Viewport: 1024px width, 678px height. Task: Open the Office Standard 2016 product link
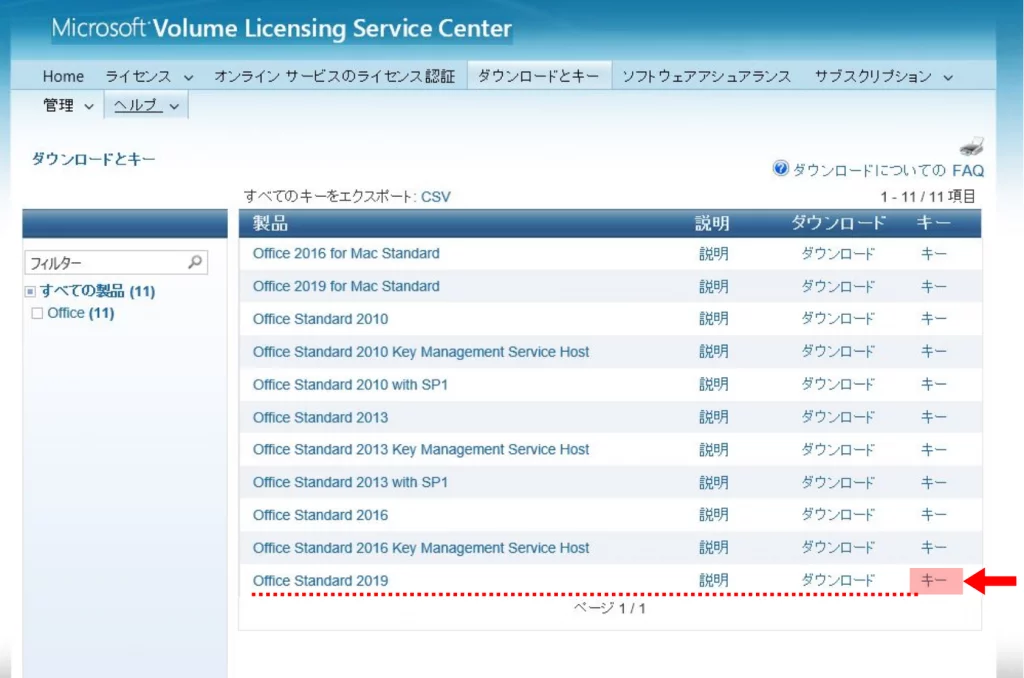coord(320,515)
